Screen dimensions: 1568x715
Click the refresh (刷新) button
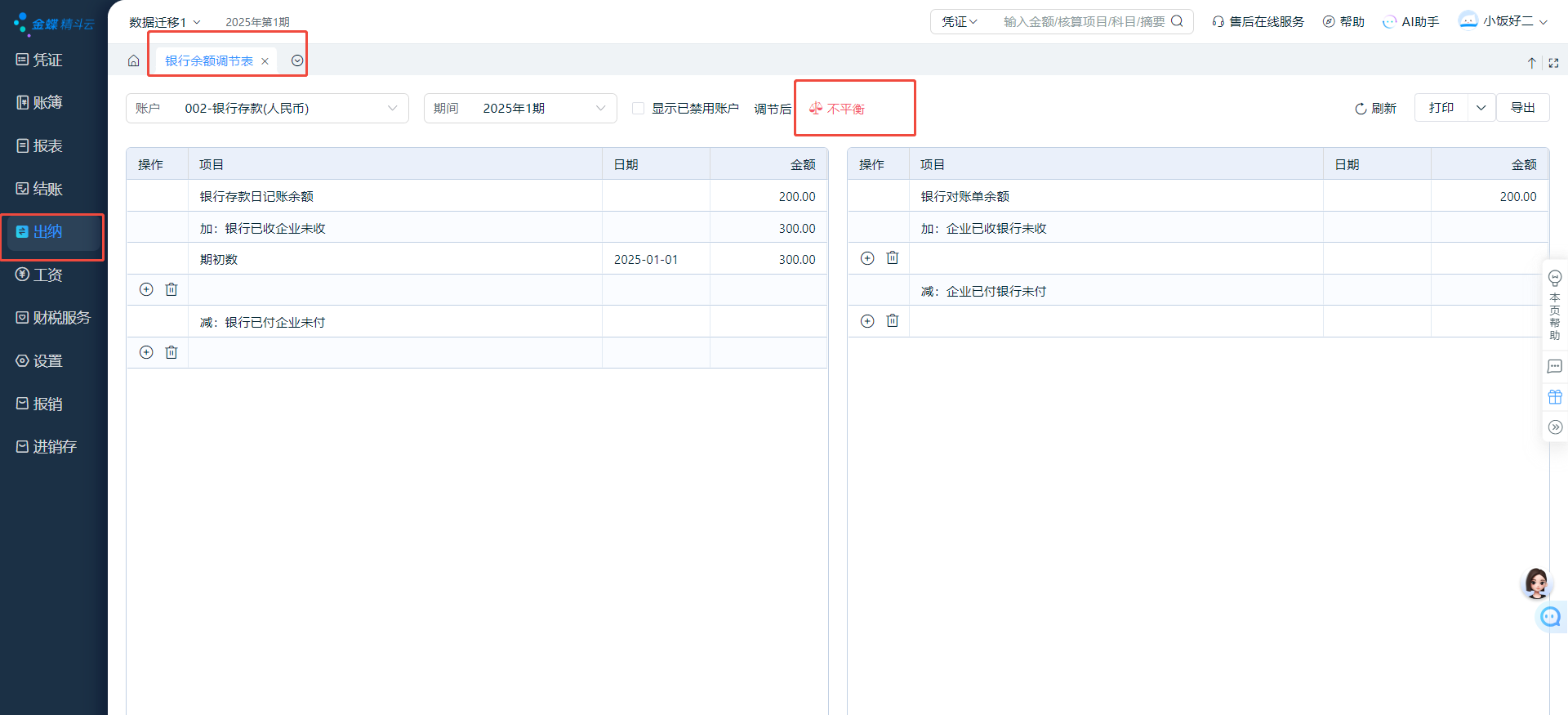coord(1375,109)
